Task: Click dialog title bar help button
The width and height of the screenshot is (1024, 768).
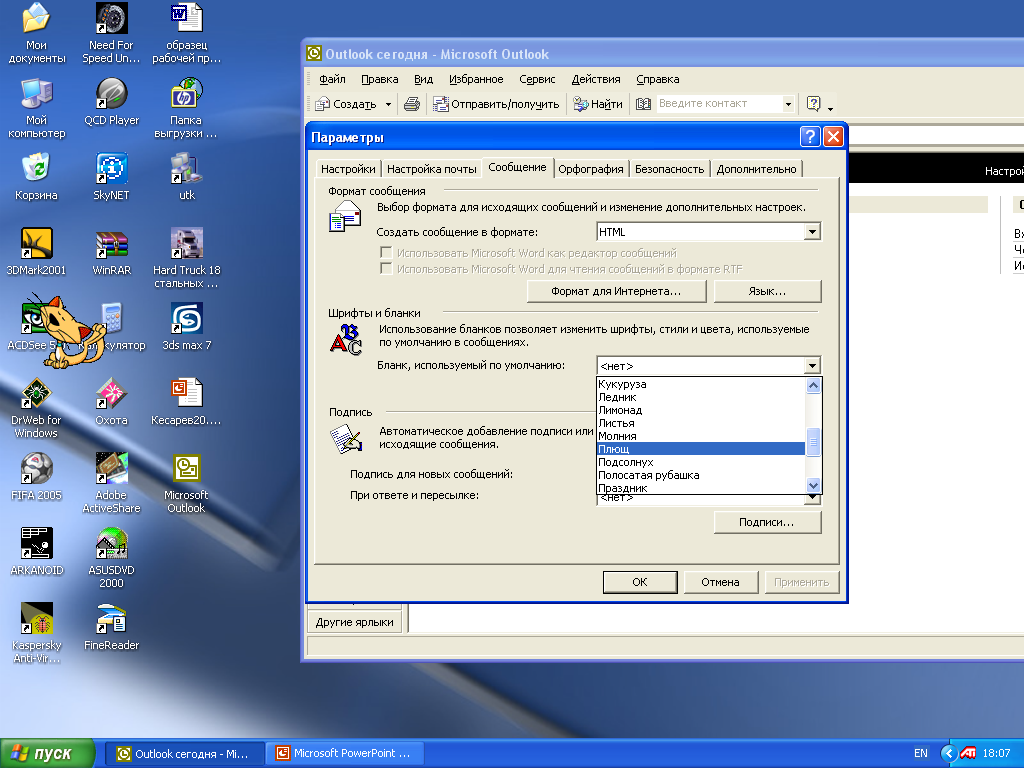Action: pos(810,136)
